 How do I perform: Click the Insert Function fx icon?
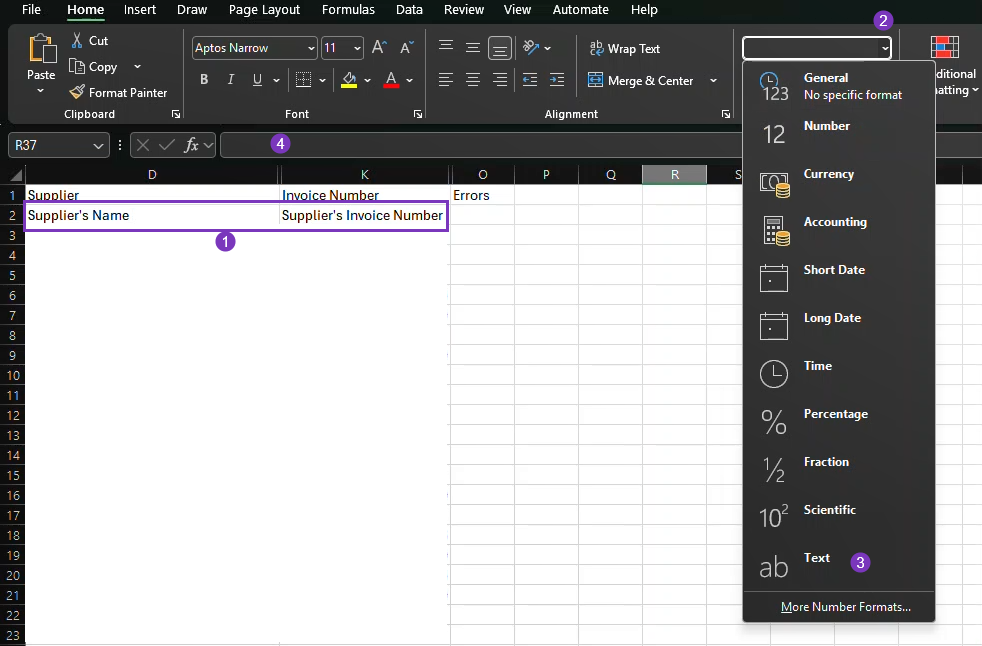[192, 145]
